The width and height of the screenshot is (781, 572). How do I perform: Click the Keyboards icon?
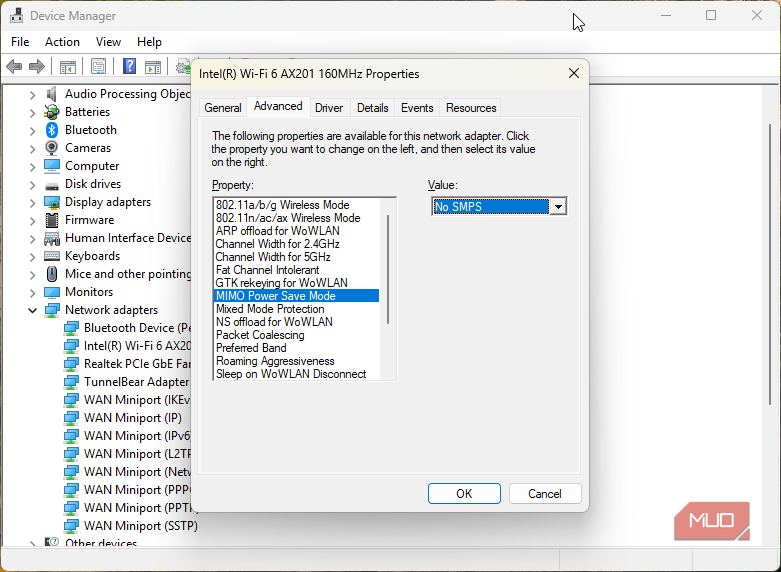tap(52, 256)
